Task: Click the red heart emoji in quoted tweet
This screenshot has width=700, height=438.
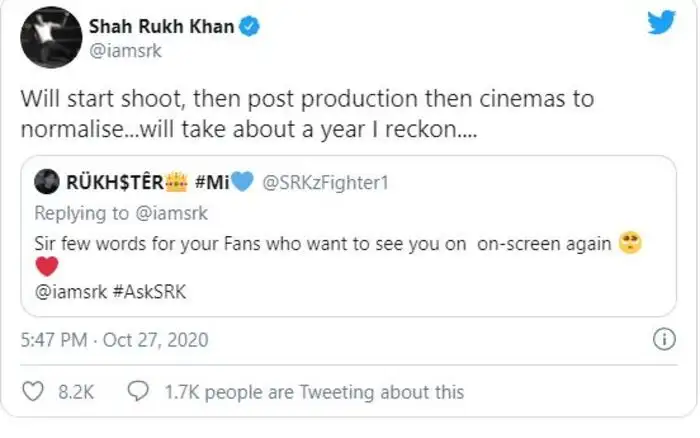Action: [x=46, y=267]
